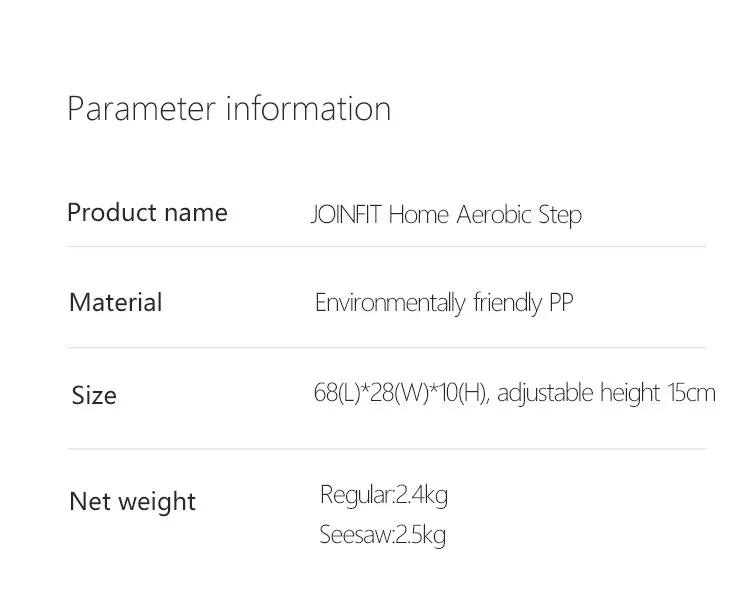
Task: Click the divider line below Size row
Action: pyautogui.click(x=387, y=449)
